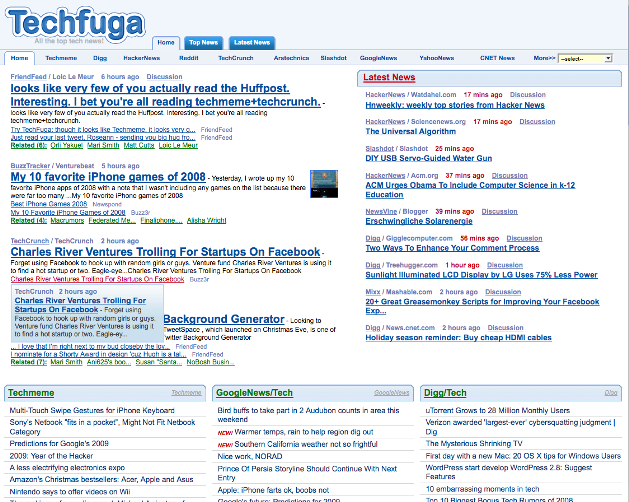Open the TechCrunch source tab
Viewport: 629px width, 502px height.
tap(235, 58)
